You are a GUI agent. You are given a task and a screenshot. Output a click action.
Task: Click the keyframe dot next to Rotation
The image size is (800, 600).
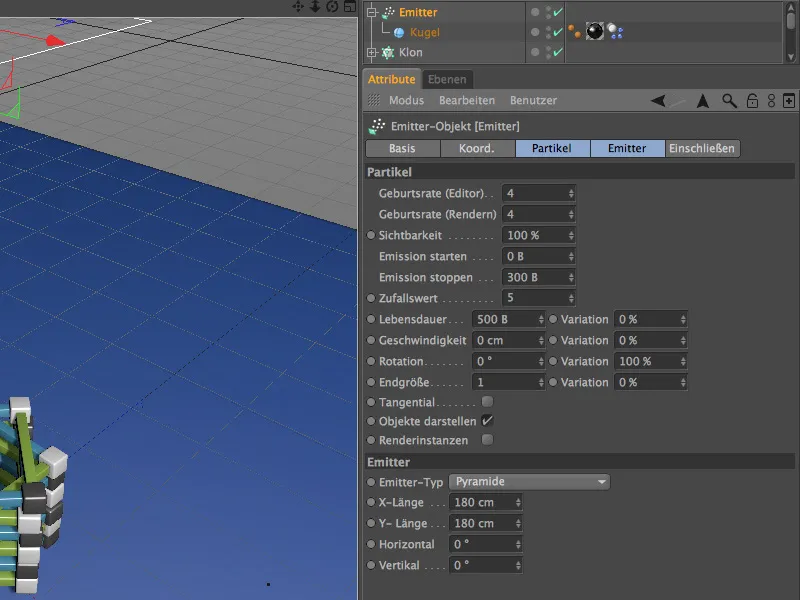pos(371,361)
